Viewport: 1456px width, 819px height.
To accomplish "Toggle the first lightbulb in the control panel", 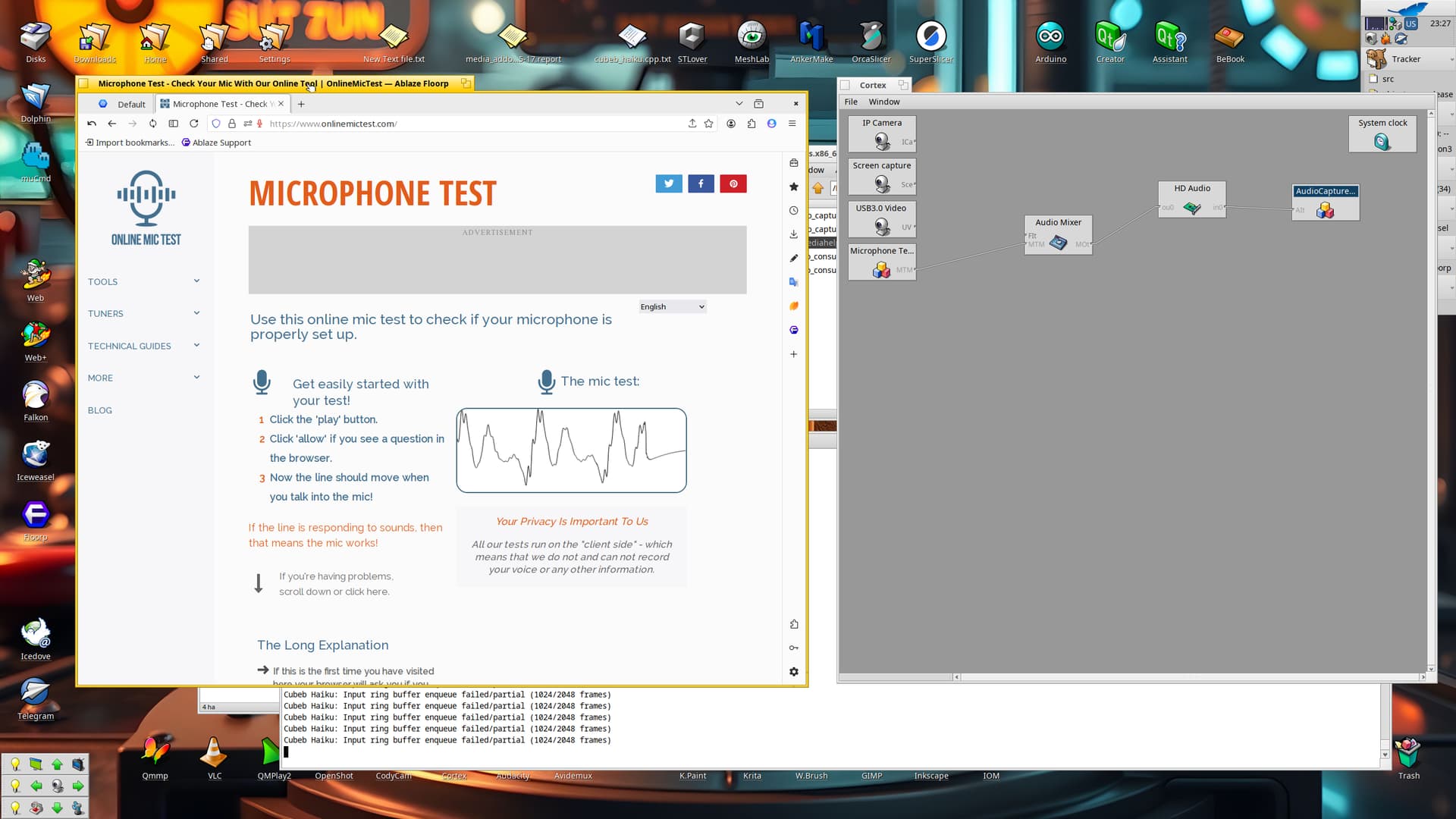I will pos(14,764).
